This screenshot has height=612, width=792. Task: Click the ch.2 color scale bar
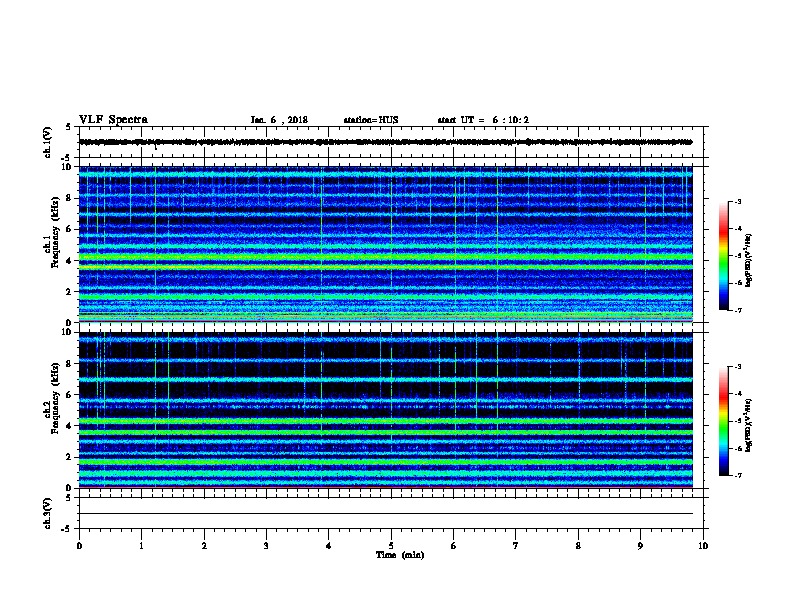click(x=723, y=421)
